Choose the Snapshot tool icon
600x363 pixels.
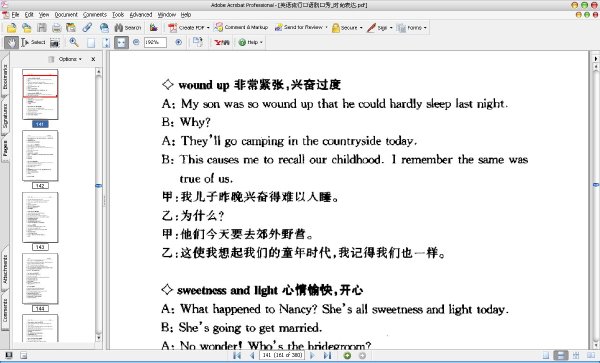(55, 42)
